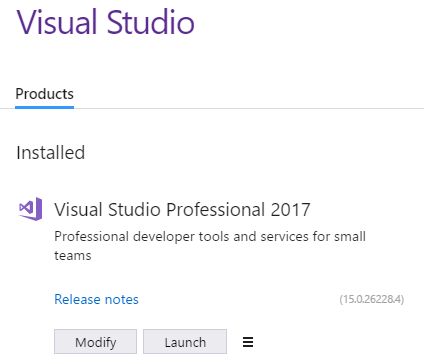
Task: Launch Visual Studio Professional 2017
Action: pos(185,342)
